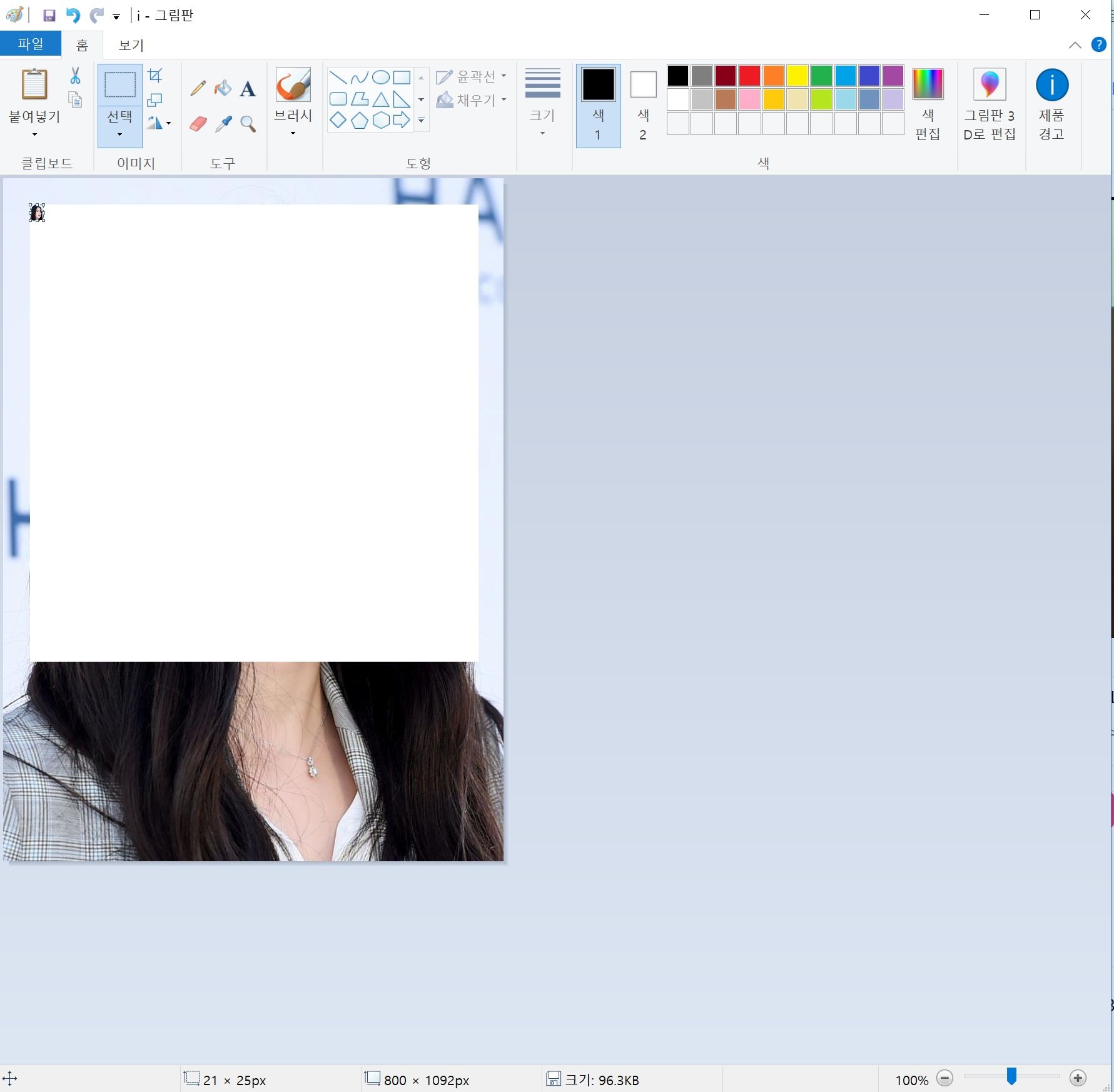1114x1092 pixels.
Task: Open the 파일 menu
Action: (x=31, y=44)
